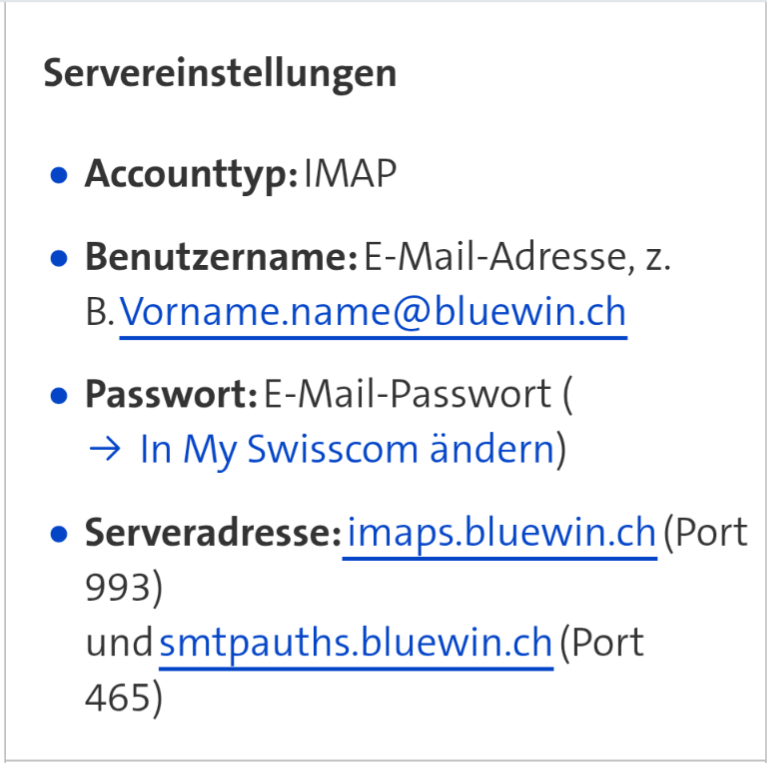Image resolution: width=767 pixels, height=763 pixels.
Task: Click the bold Benutzername label
Action: point(220,257)
